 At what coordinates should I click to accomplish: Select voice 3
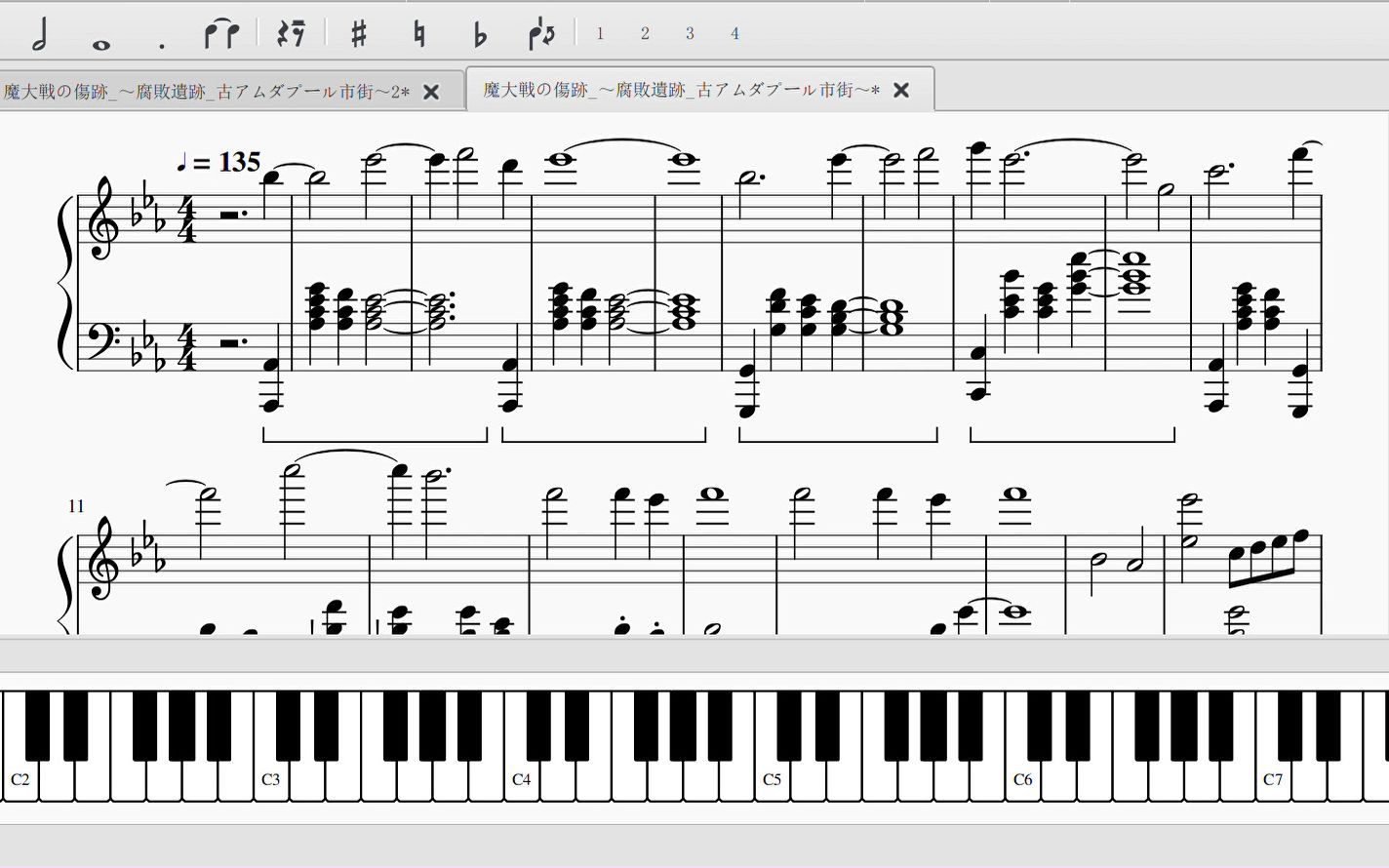tap(690, 34)
